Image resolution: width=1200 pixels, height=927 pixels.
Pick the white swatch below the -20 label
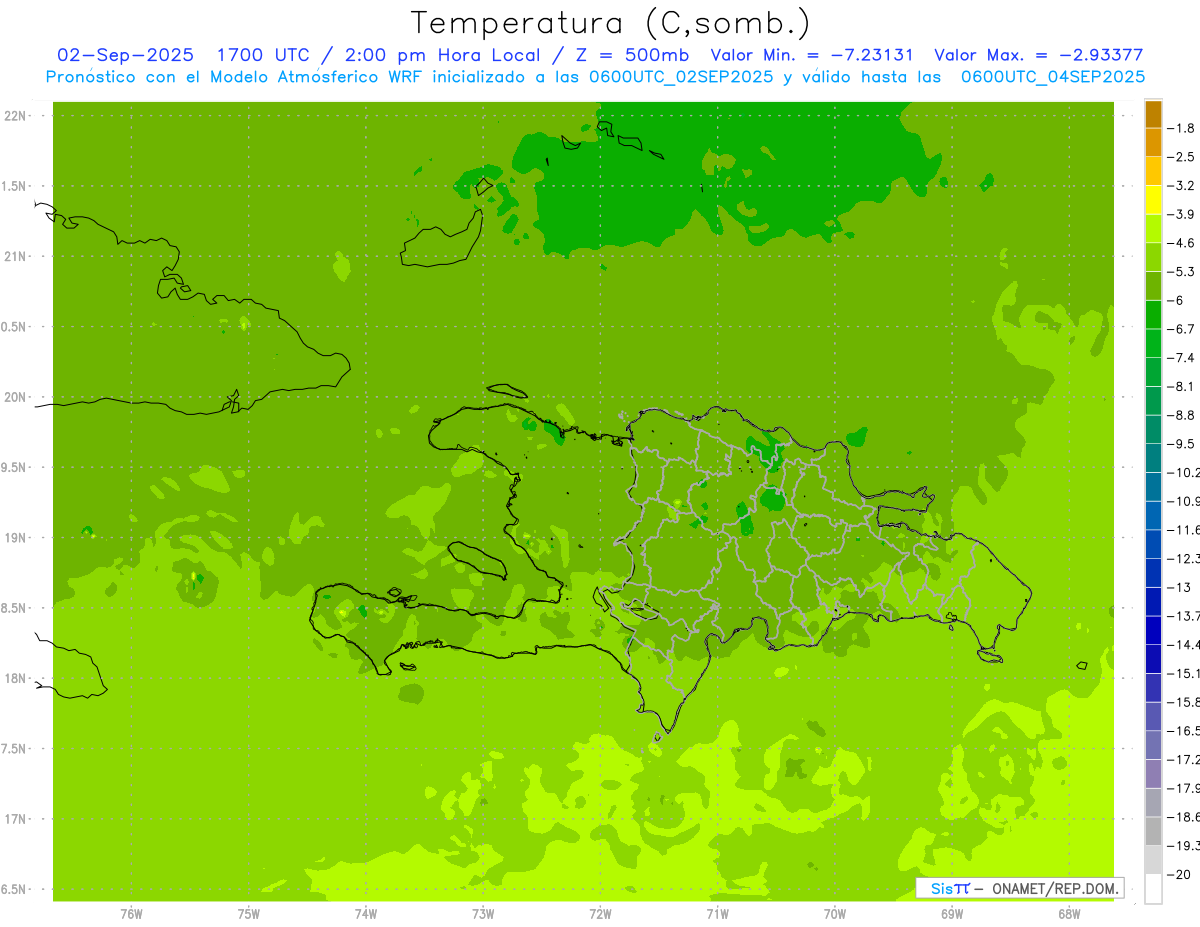[x=1153, y=889]
